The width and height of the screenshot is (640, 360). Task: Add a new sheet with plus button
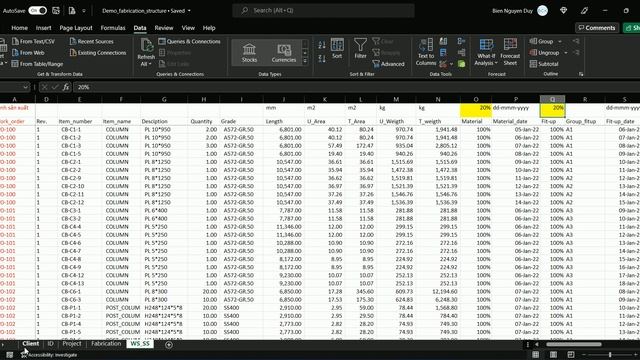pos(169,345)
